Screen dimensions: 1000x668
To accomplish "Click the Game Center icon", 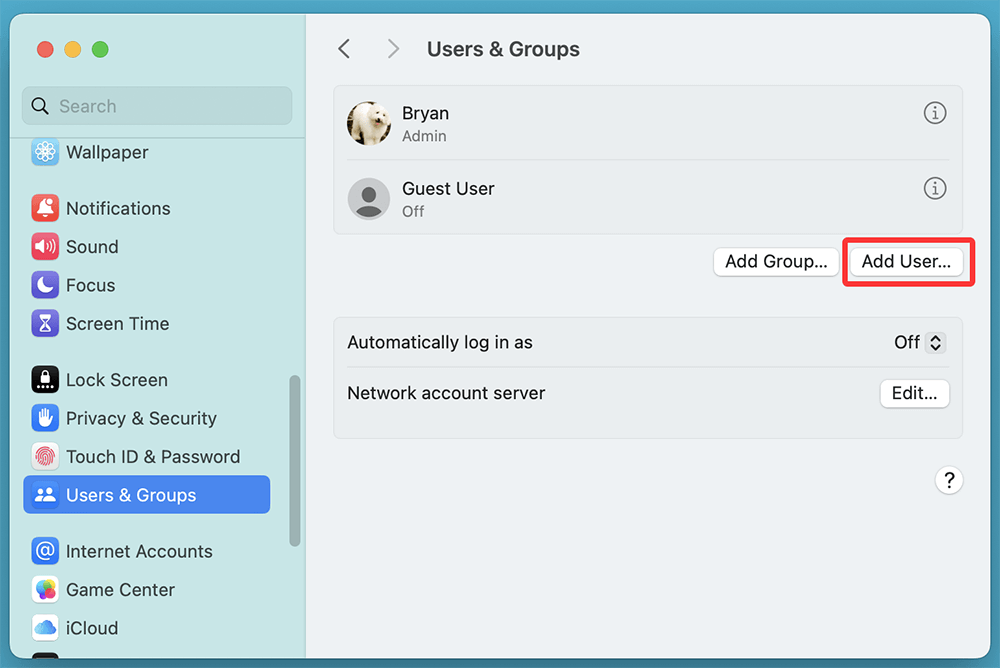I will (x=45, y=590).
